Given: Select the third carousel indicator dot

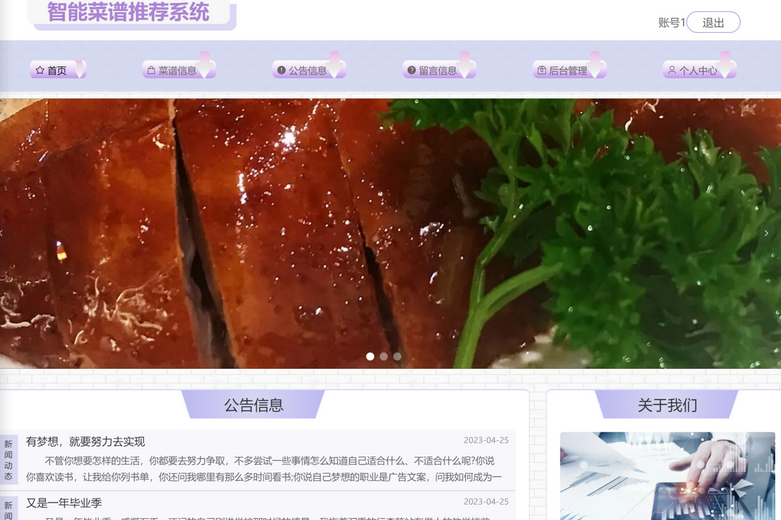Looking at the screenshot, I should (x=397, y=356).
